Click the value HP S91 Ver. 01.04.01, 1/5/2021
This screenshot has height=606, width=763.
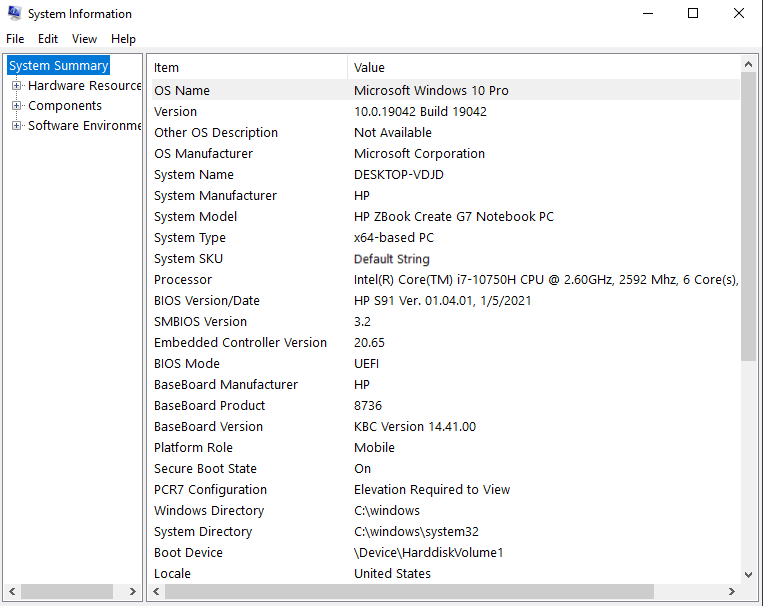(442, 300)
